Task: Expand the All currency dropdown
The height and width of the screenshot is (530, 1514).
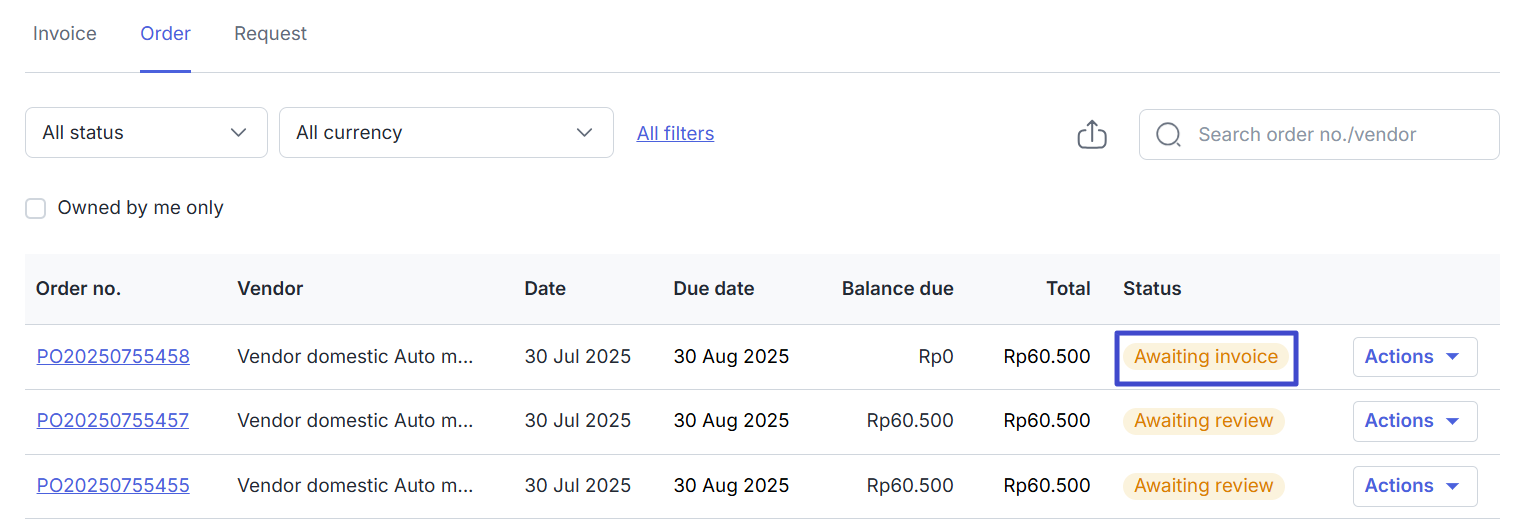Action: click(446, 132)
